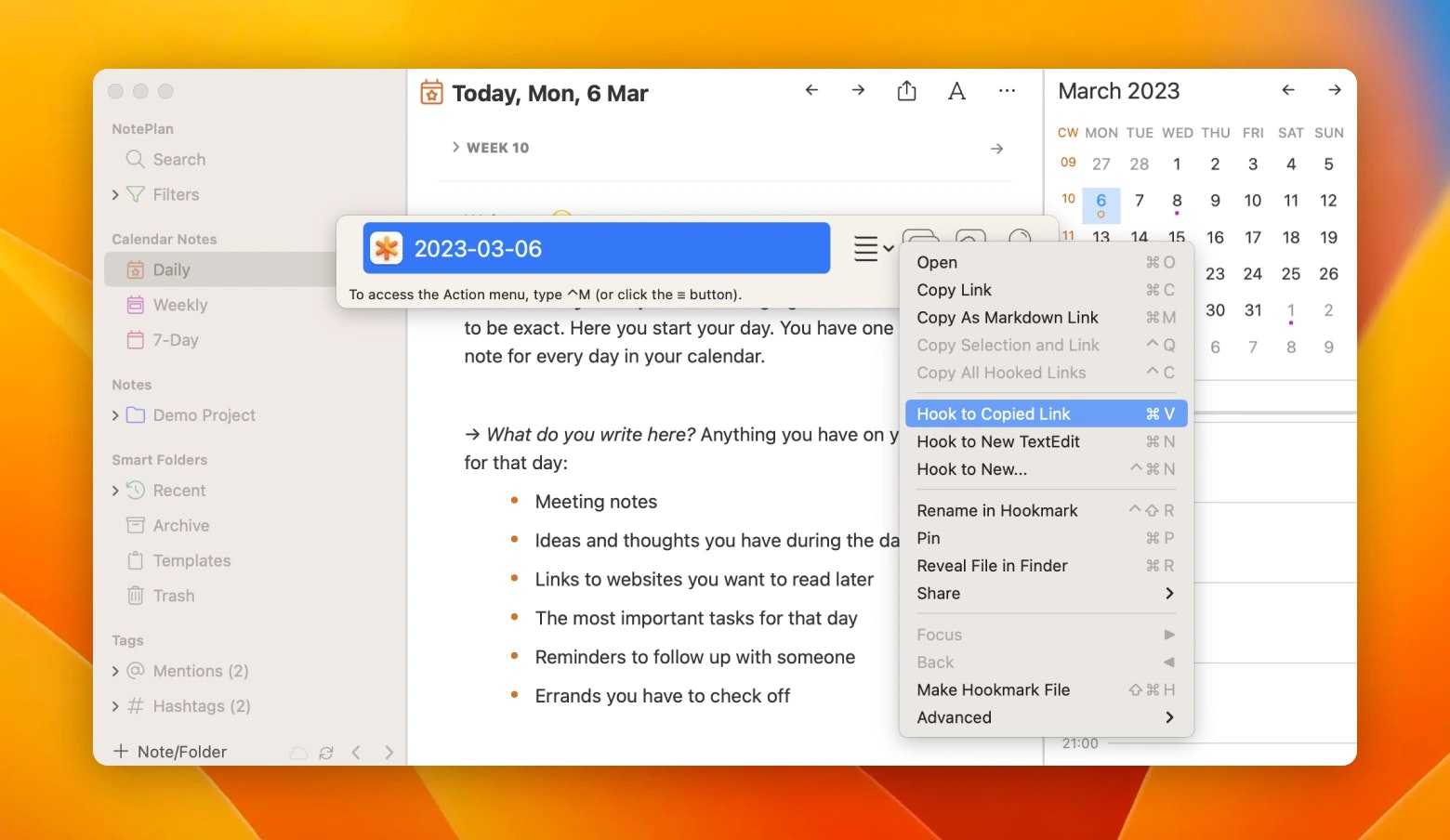Image resolution: width=1450 pixels, height=840 pixels.
Task: Select March 8 in the calendar
Action: (1177, 201)
